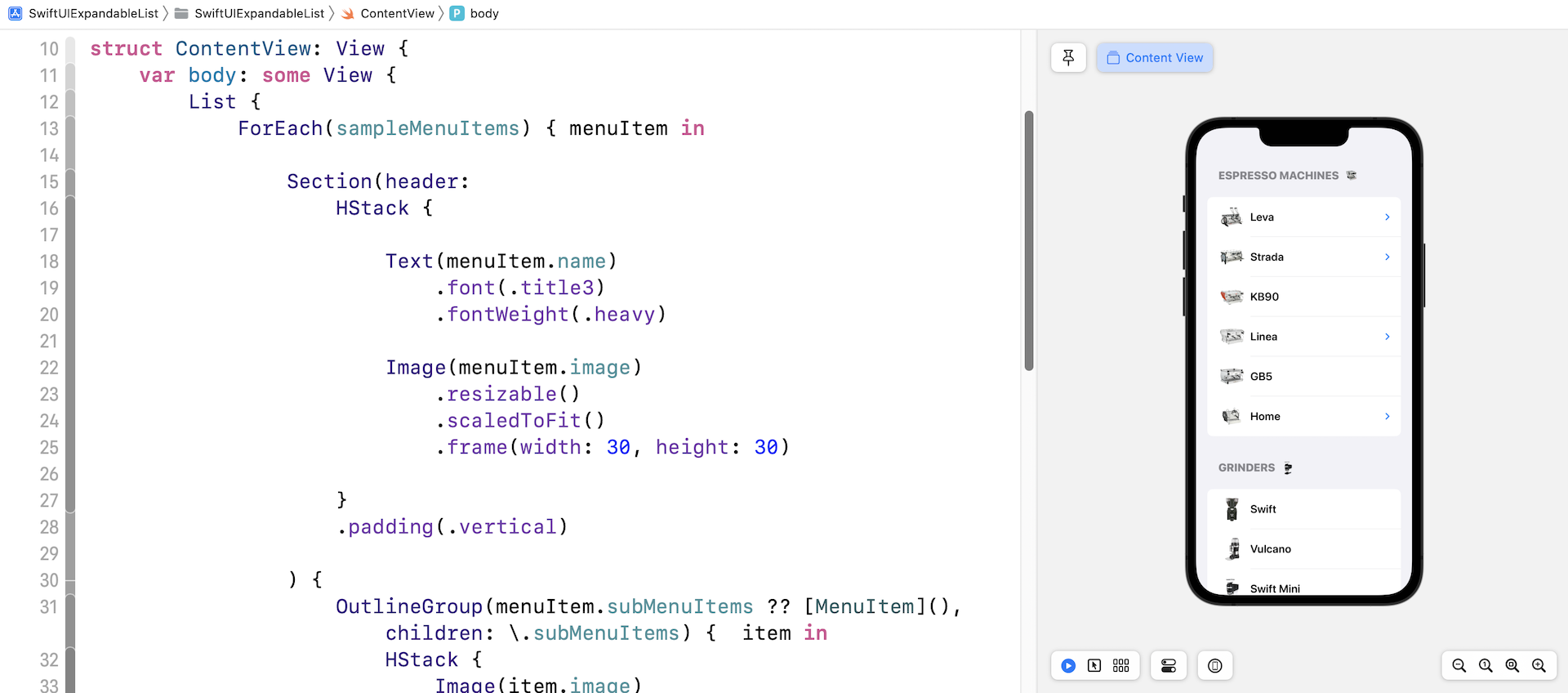This screenshot has height=693, width=1568.
Task: Click the .font(.title3) modifier
Action: point(519,288)
